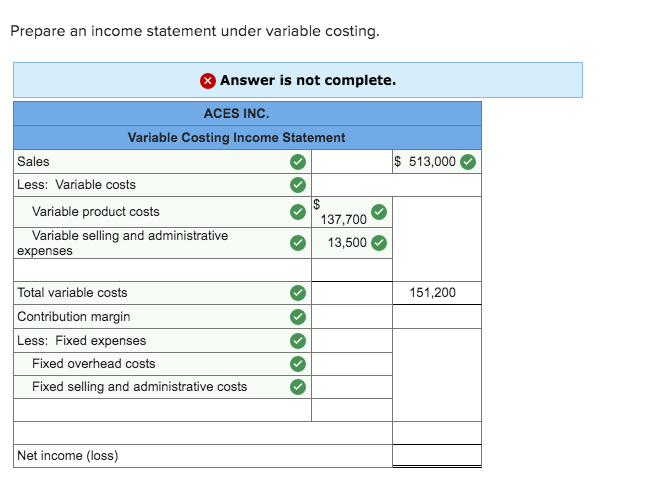648x487 pixels.
Task: Click the instruction text about variable costing
Action: pyautogui.click(x=195, y=31)
